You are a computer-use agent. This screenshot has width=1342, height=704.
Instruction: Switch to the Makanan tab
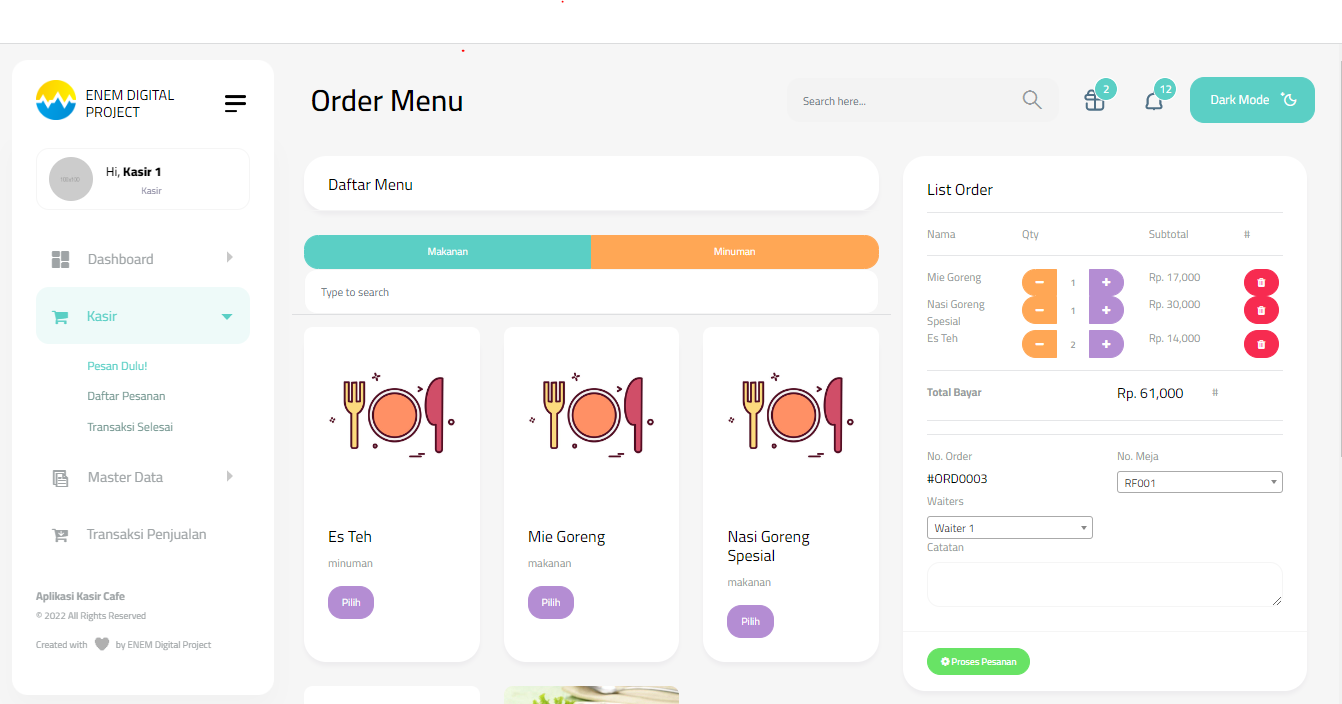(x=447, y=252)
